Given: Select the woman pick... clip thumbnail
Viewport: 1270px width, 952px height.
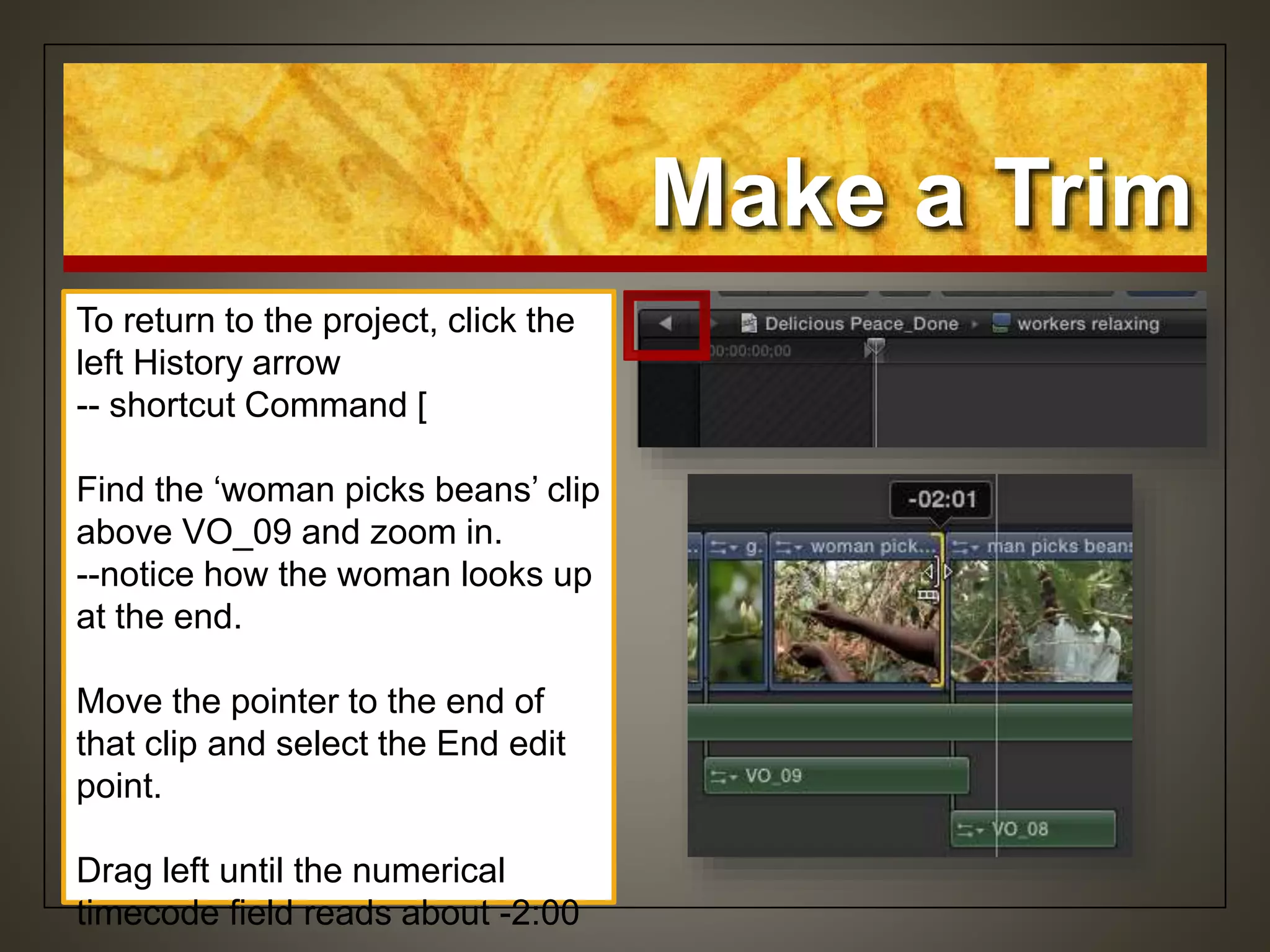Looking at the screenshot, I should point(856,622).
